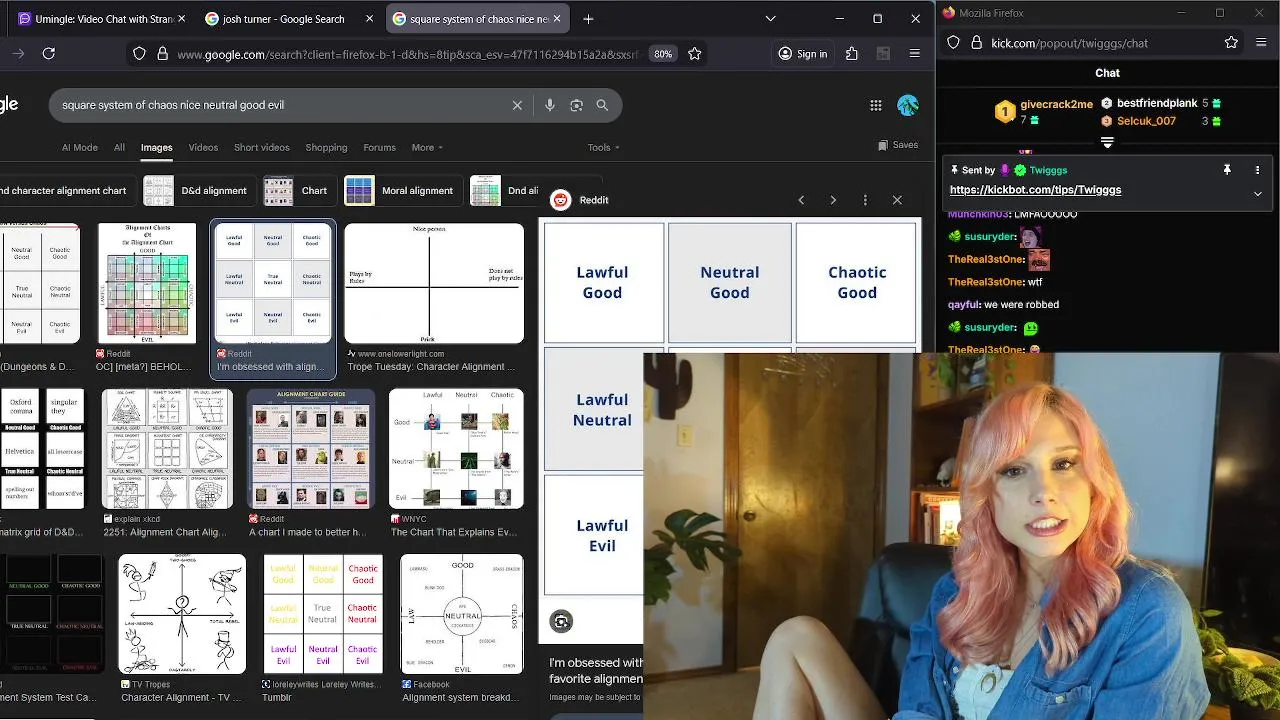Click padlock icon next to www.google.com
Image resolution: width=1280 pixels, height=720 pixels.
(x=162, y=54)
